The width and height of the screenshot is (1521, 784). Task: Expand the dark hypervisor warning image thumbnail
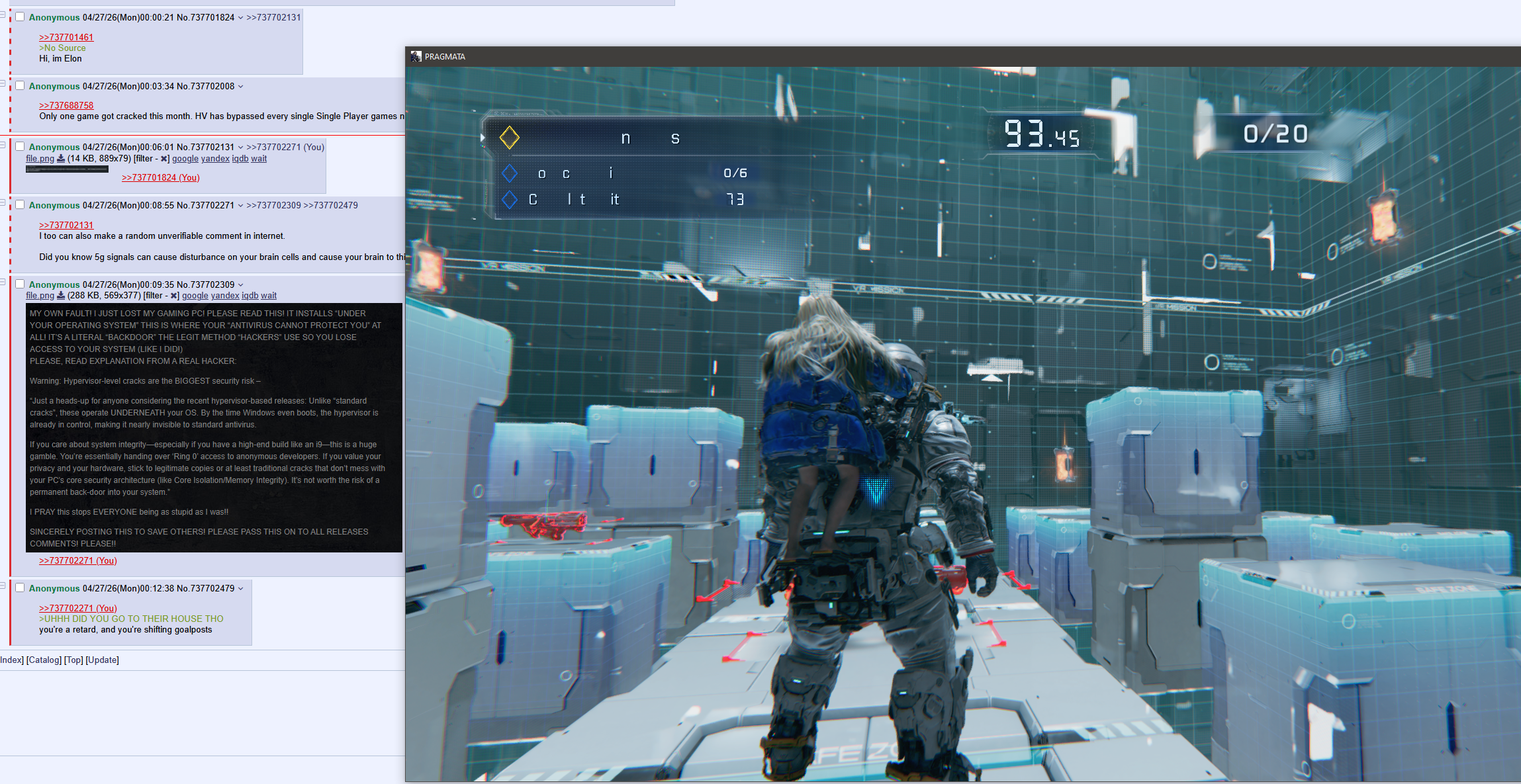[214, 427]
